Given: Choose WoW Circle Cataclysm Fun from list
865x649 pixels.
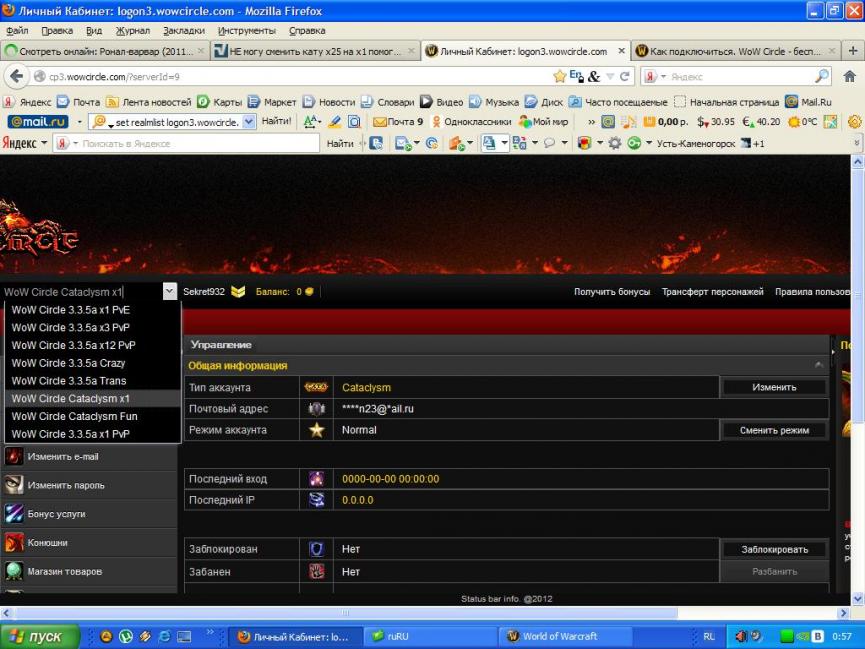Looking at the screenshot, I should point(74,416).
